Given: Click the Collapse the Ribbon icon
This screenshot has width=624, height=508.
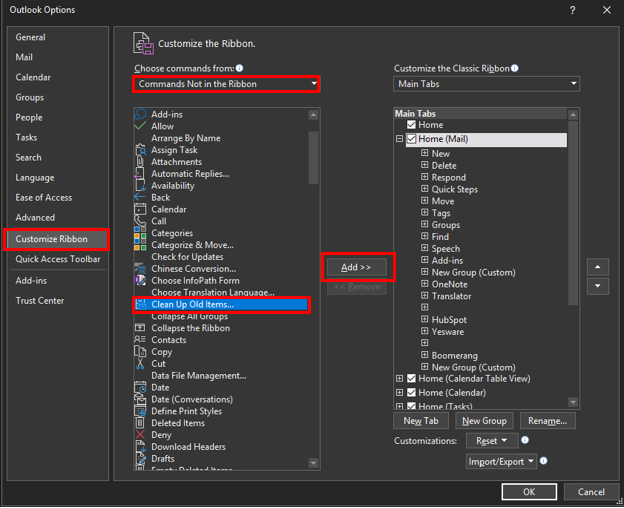Looking at the screenshot, I should click(140, 328).
